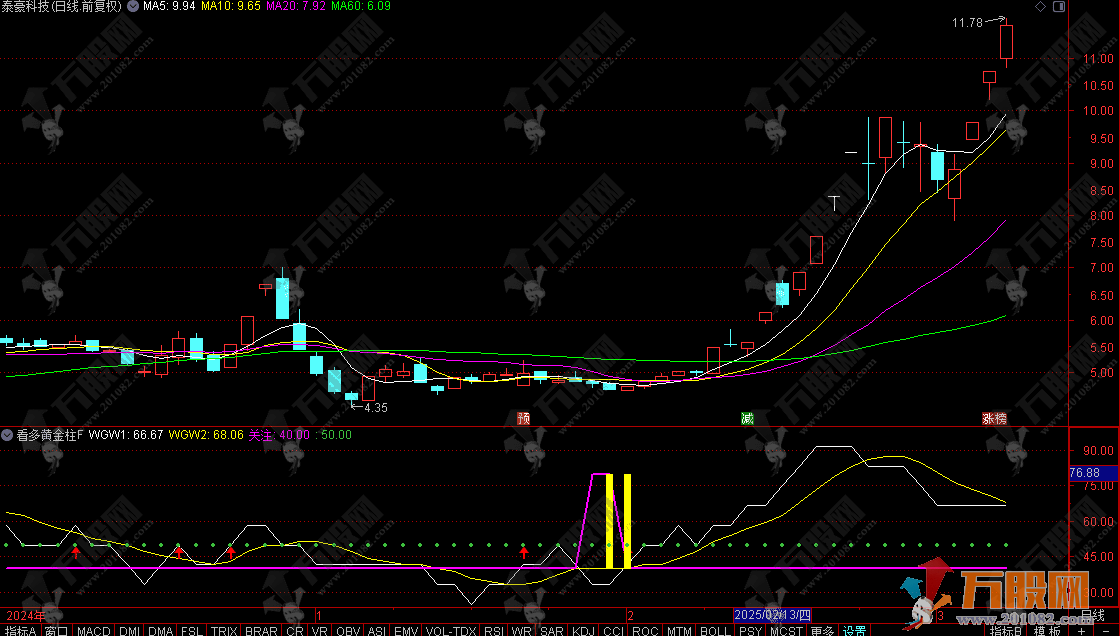Click the WGW2: 68.06 value
The width and height of the screenshot is (1120, 636).
[x=206, y=434]
